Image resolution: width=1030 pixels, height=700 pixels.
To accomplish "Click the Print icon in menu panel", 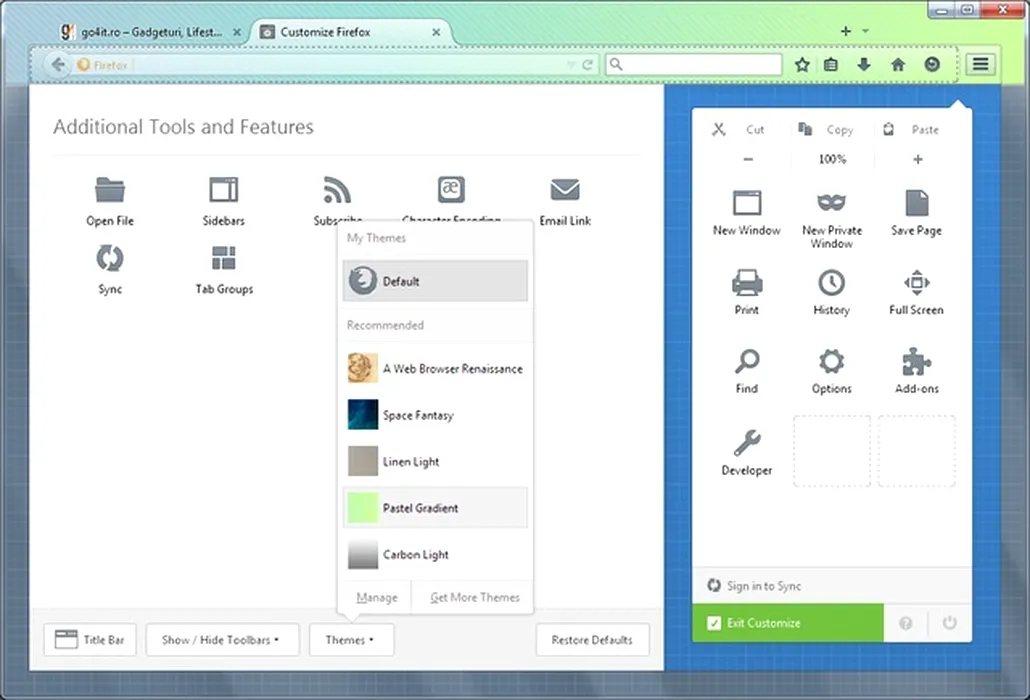I will pos(747,283).
